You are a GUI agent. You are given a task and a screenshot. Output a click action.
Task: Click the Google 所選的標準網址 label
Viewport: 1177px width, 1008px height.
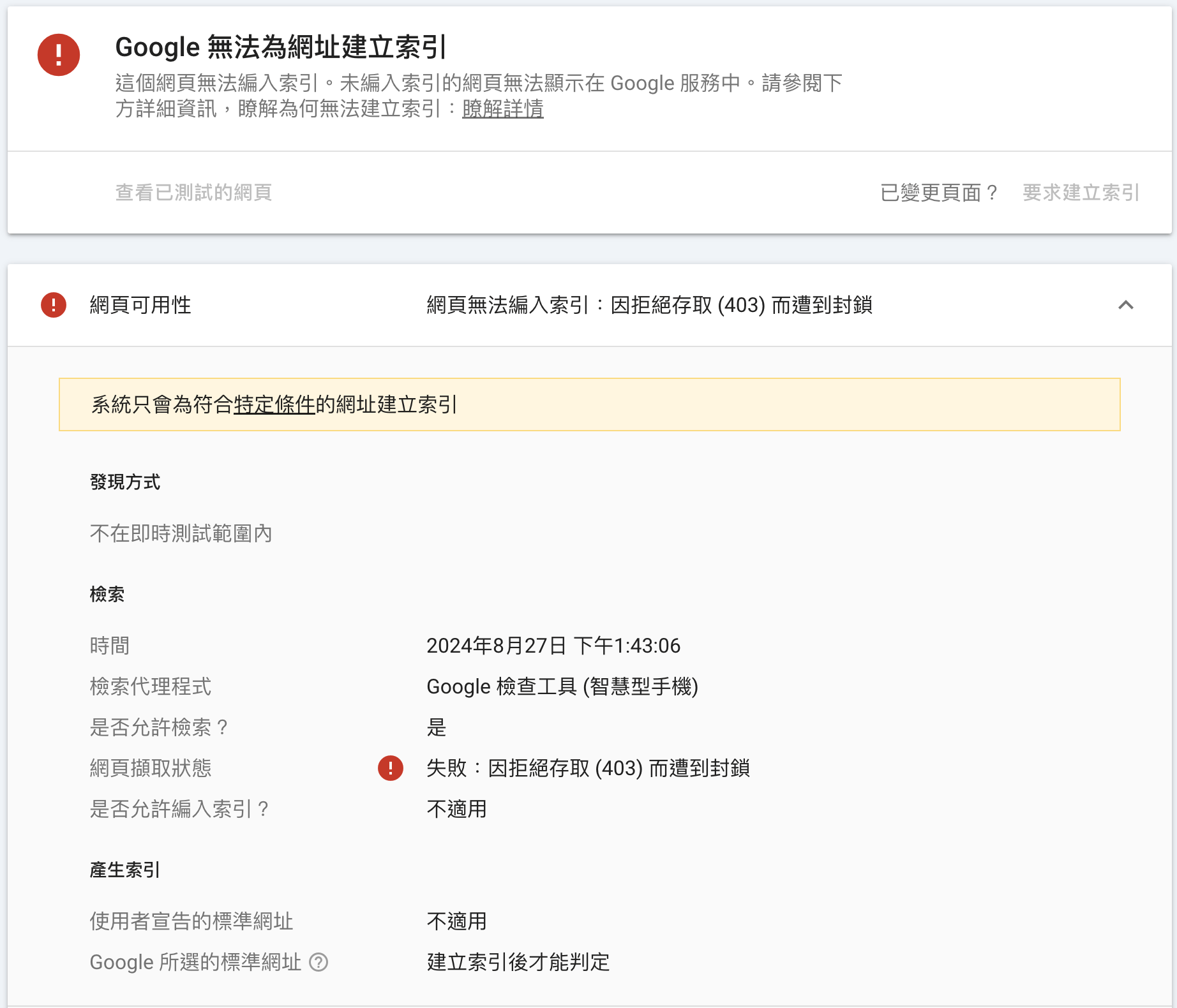(195, 962)
